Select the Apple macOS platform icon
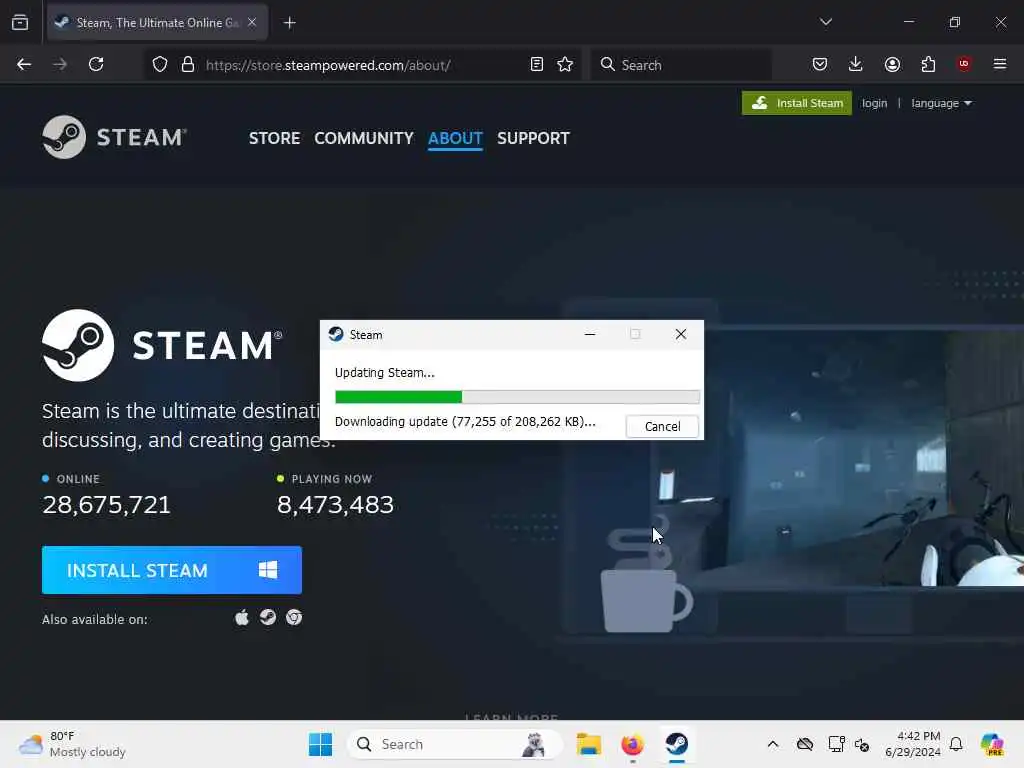Image resolution: width=1024 pixels, height=768 pixels. (242, 618)
